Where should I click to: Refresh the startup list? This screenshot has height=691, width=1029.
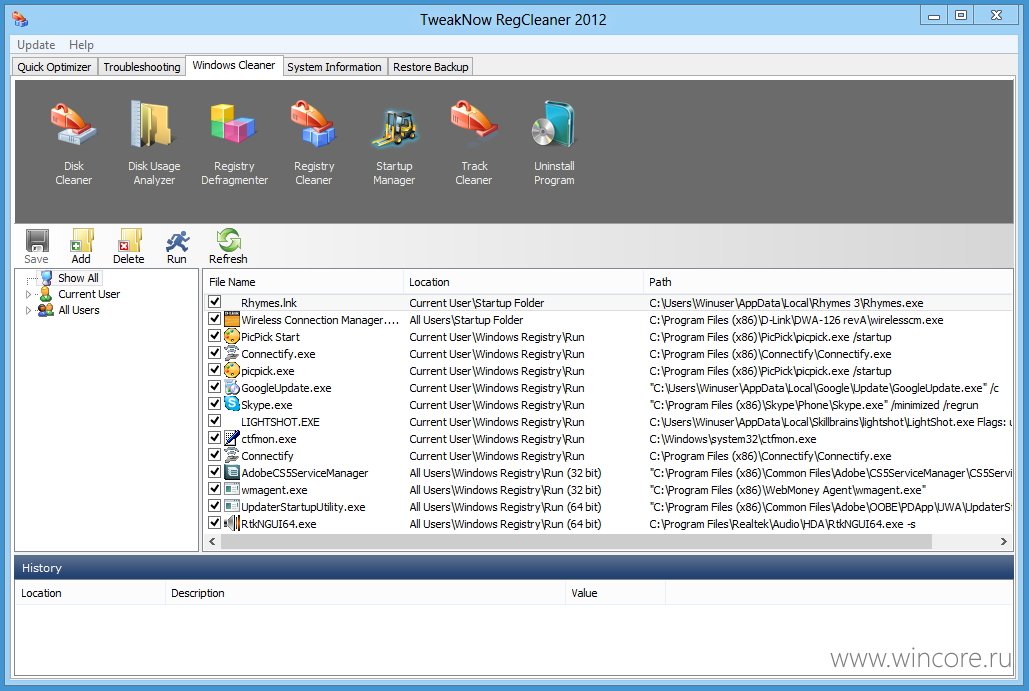coord(228,246)
